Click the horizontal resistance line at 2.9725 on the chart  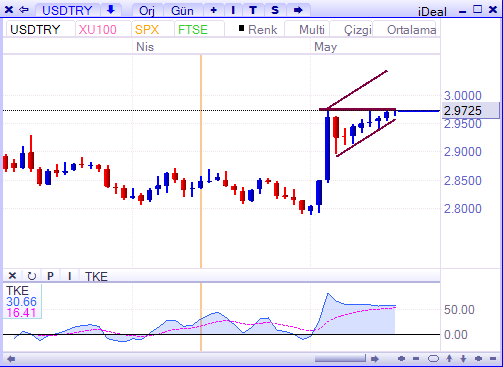click(x=357, y=109)
